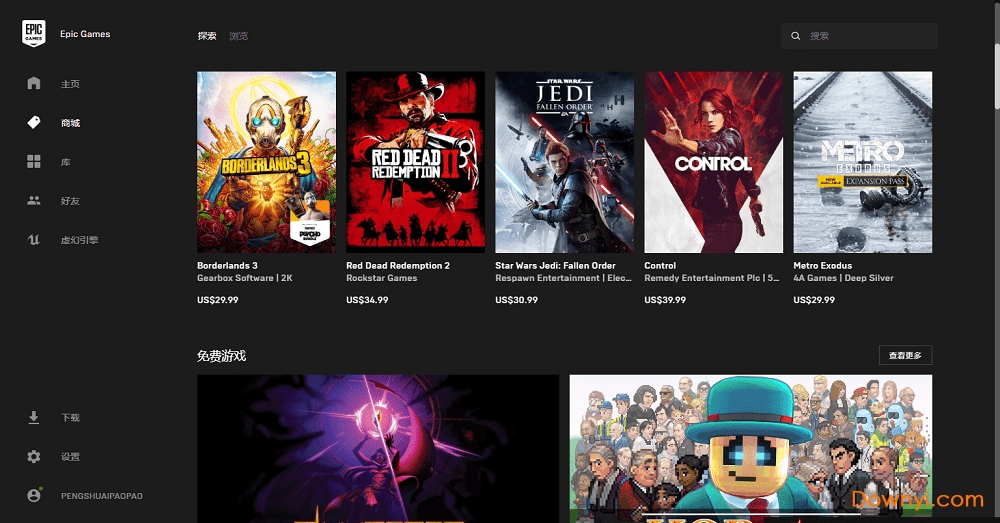Open the Borderlands 3 cover thumbnail
Image resolution: width=1000 pixels, height=523 pixels.
pyautogui.click(x=267, y=162)
